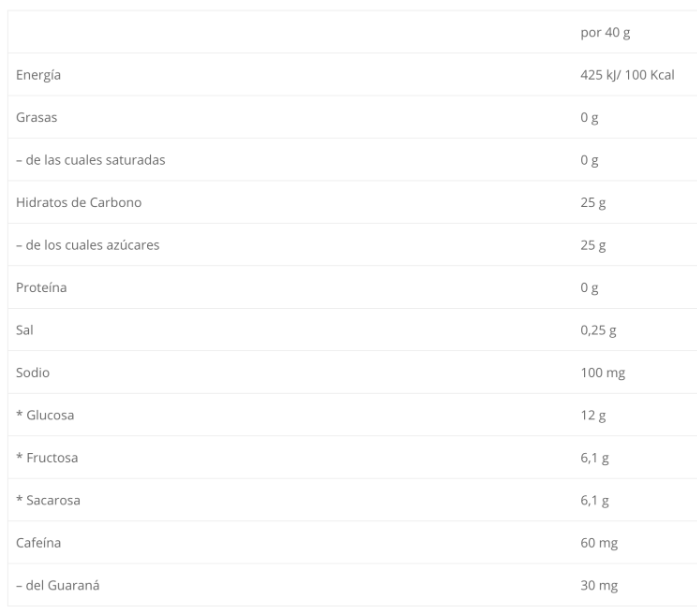Select the Sal row label
Screen dimensions: 697x614
[x=24, y=330]
